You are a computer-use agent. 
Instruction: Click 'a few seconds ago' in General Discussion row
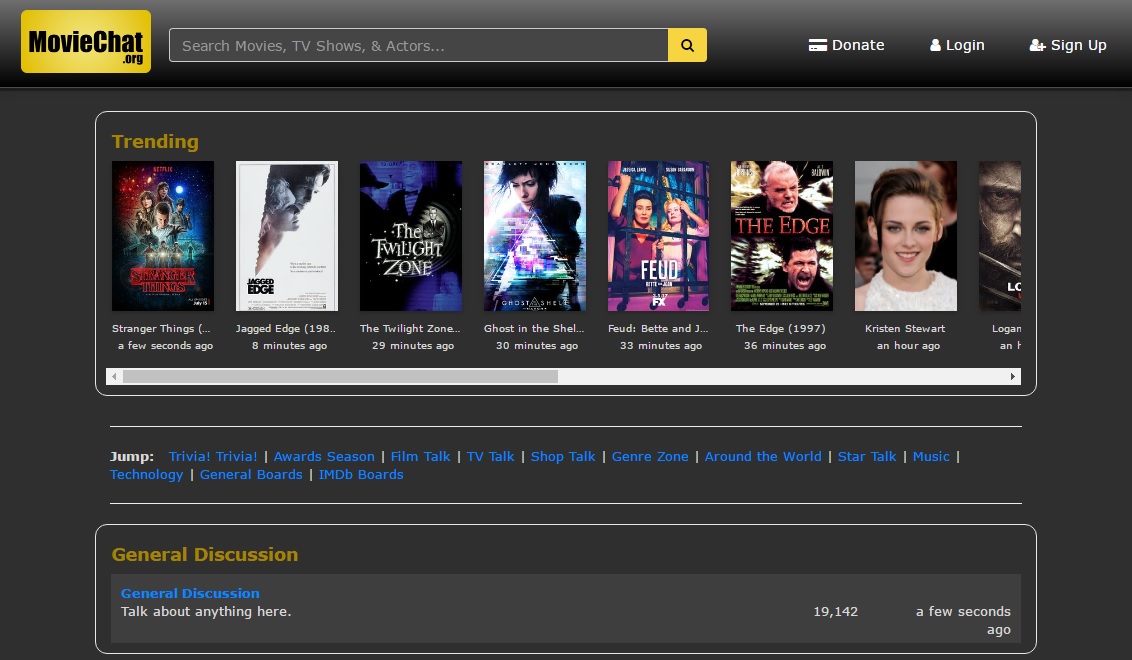point(963,620)
